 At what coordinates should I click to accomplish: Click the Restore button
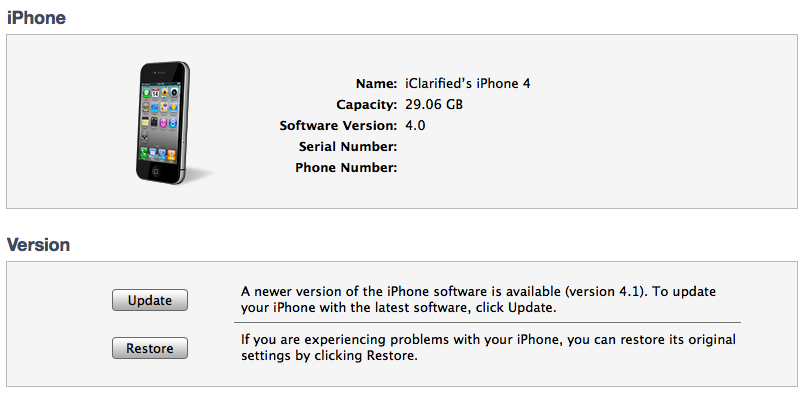pos(150,348)
